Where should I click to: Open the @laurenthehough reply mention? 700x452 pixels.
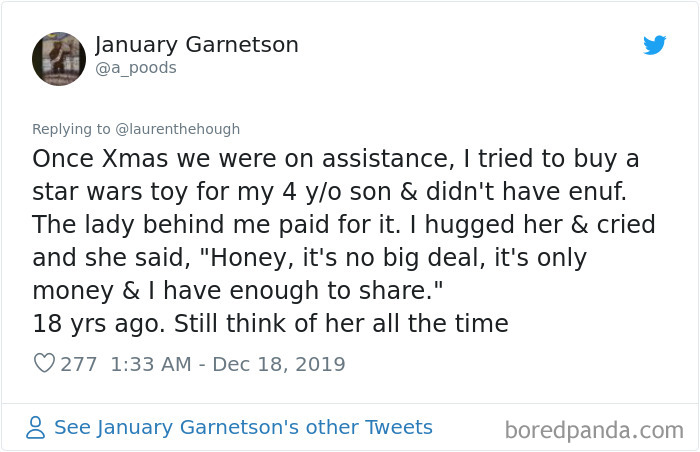177,129
